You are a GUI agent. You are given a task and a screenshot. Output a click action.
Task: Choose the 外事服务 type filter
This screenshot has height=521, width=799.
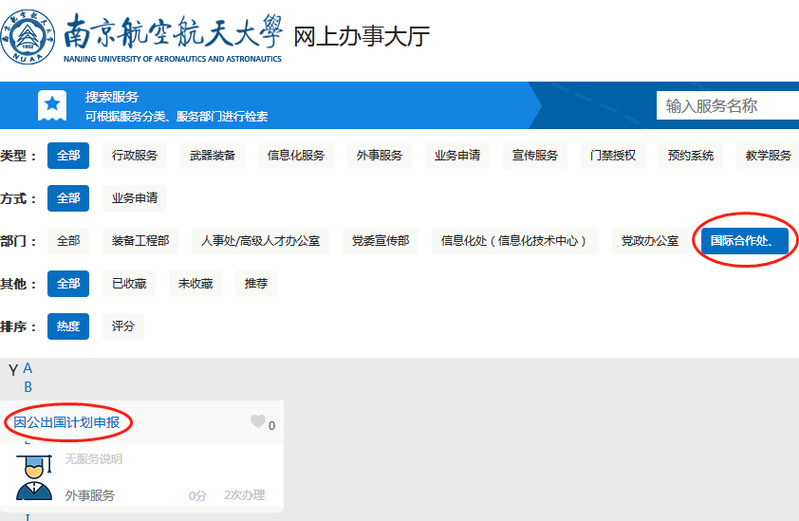pyautogui.click(x=379, y=155)
